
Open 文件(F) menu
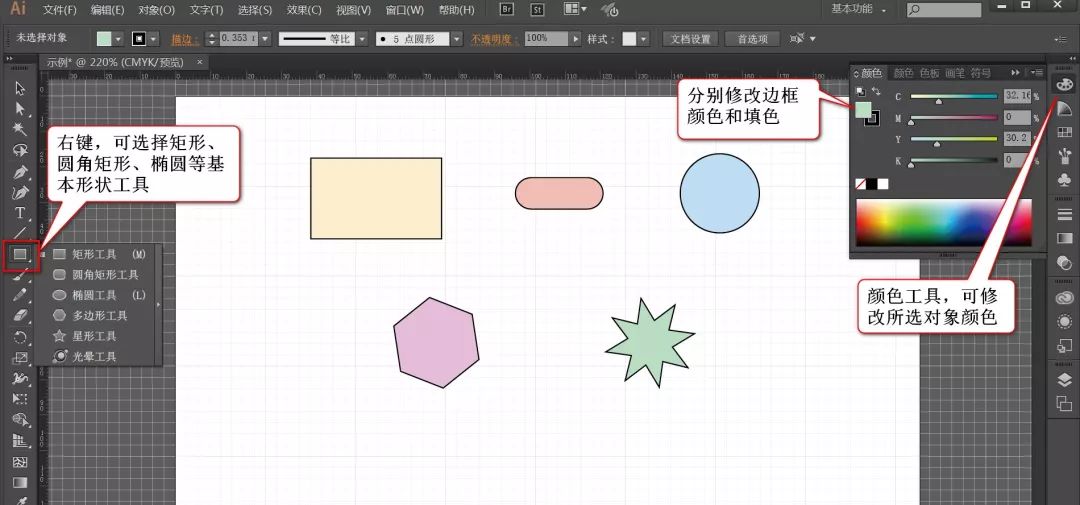[60, 10]
